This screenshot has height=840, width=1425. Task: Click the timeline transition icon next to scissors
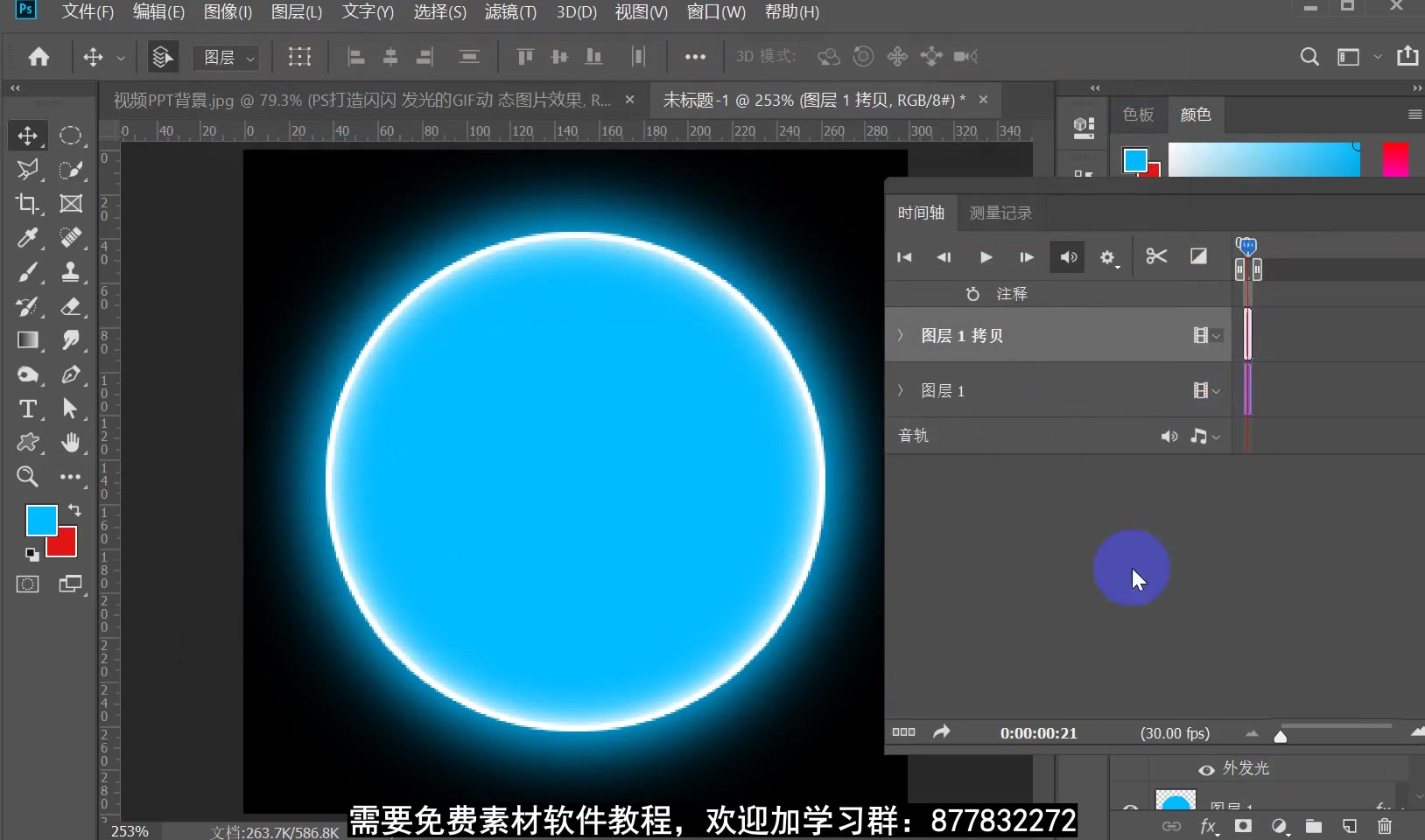click(1197, 257)
